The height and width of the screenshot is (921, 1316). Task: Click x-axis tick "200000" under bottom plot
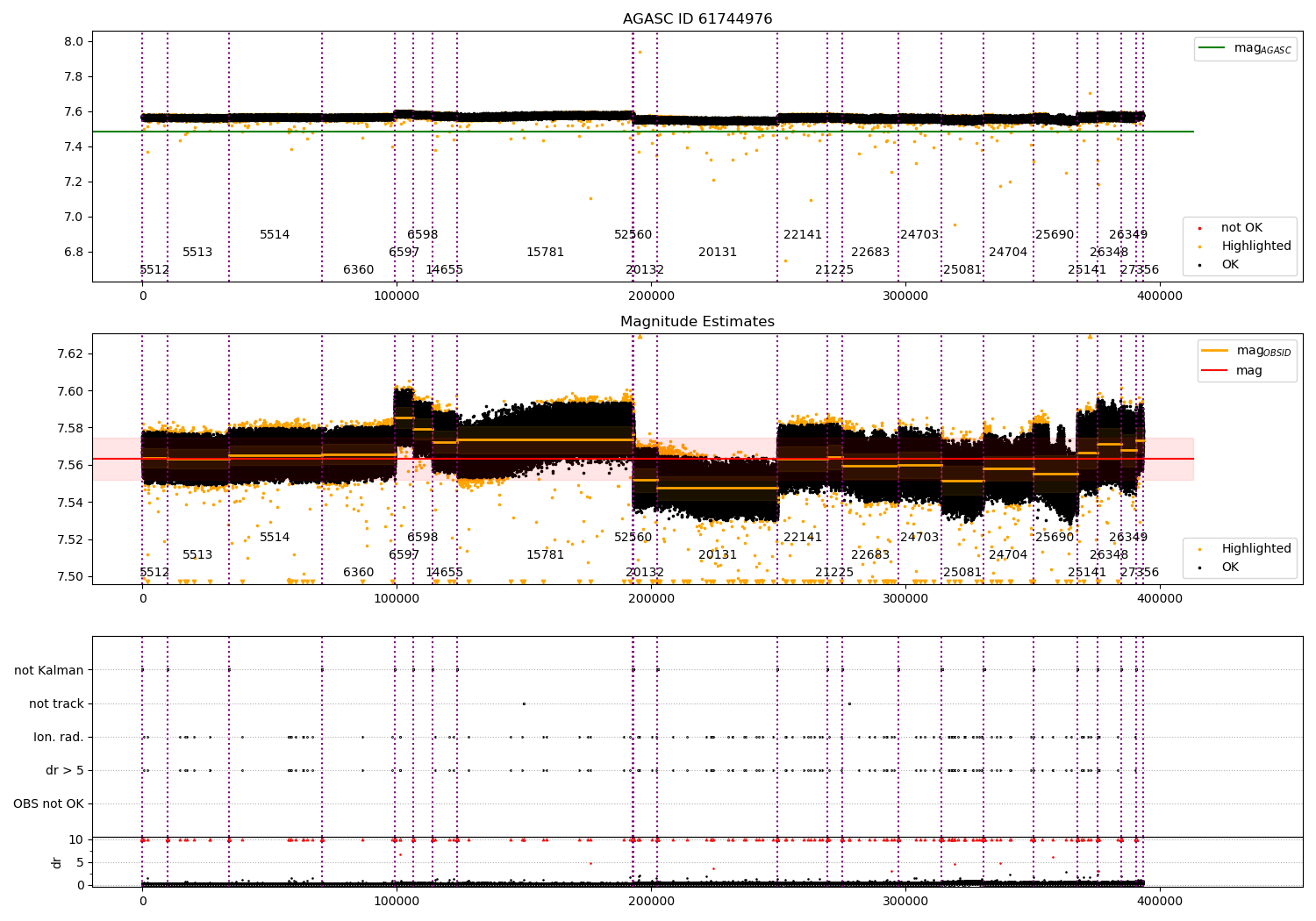651,901
